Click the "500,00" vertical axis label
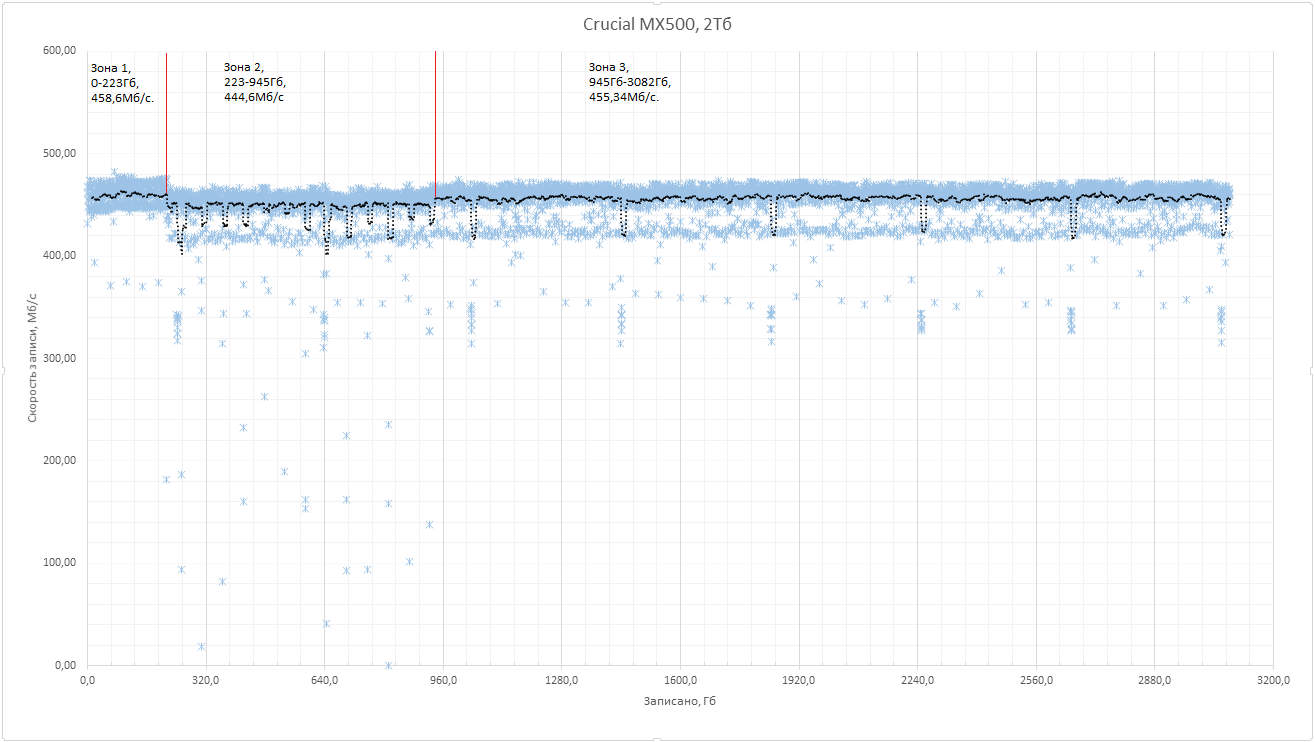Screen dimensions: 1315x742 point(62,153)
